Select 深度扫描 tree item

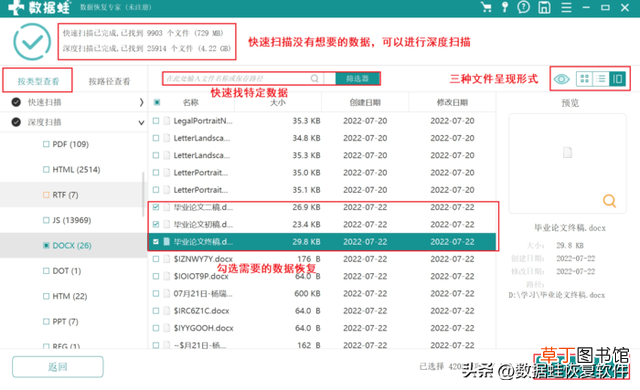tap(44, 122)
